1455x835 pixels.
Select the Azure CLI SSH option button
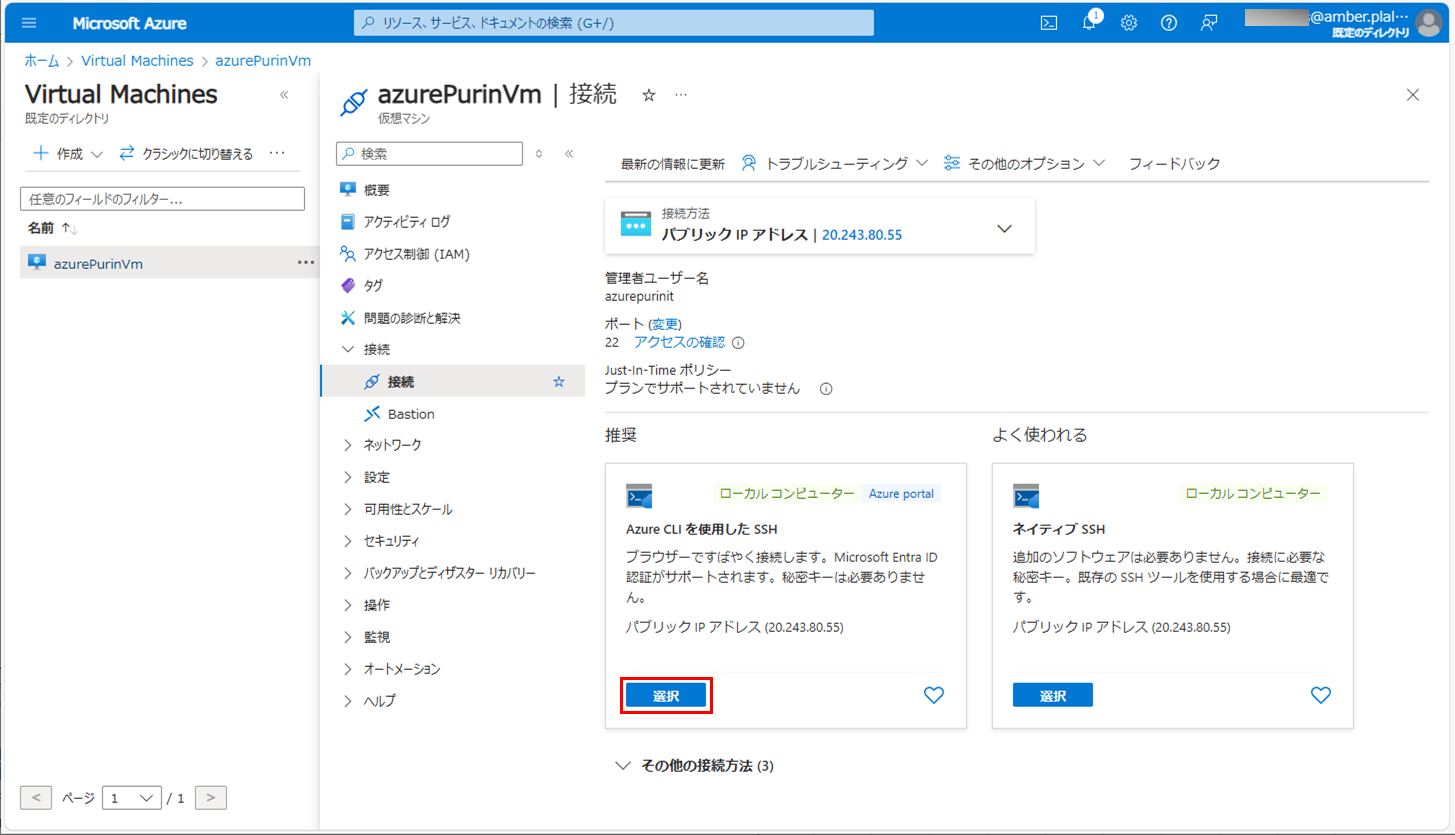(x=666, y=696)
